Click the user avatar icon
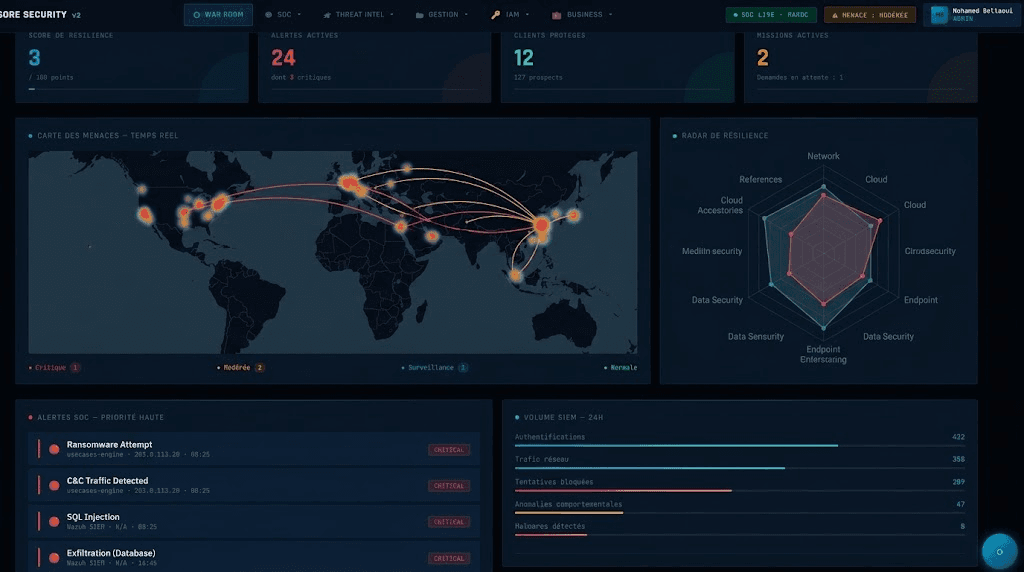Viewport: 1024px width, 572px height. (939, 14)
